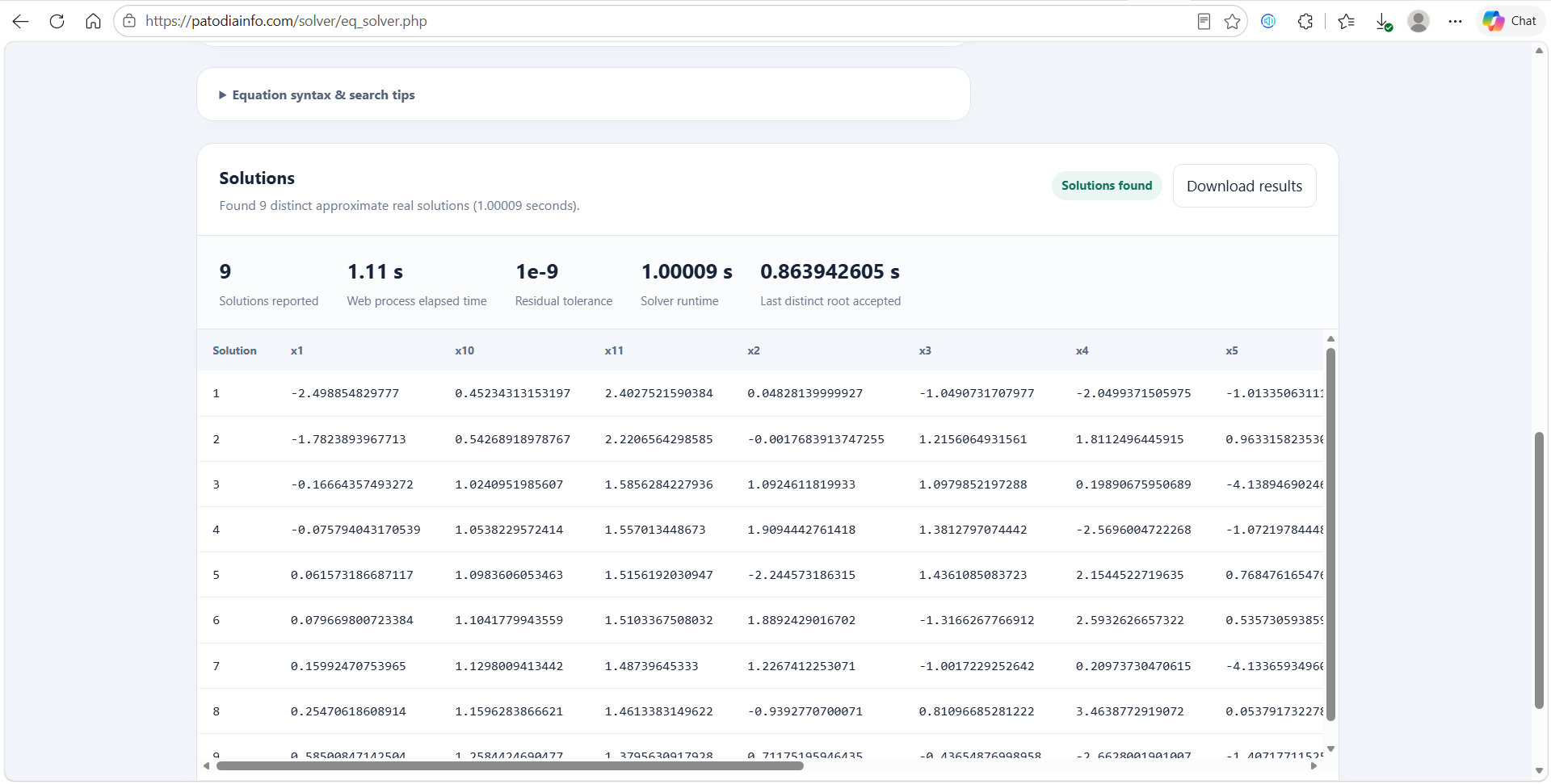Click the x4 column header
The width and height of the screenshot is (1551, 784).
coord(1082,350)
